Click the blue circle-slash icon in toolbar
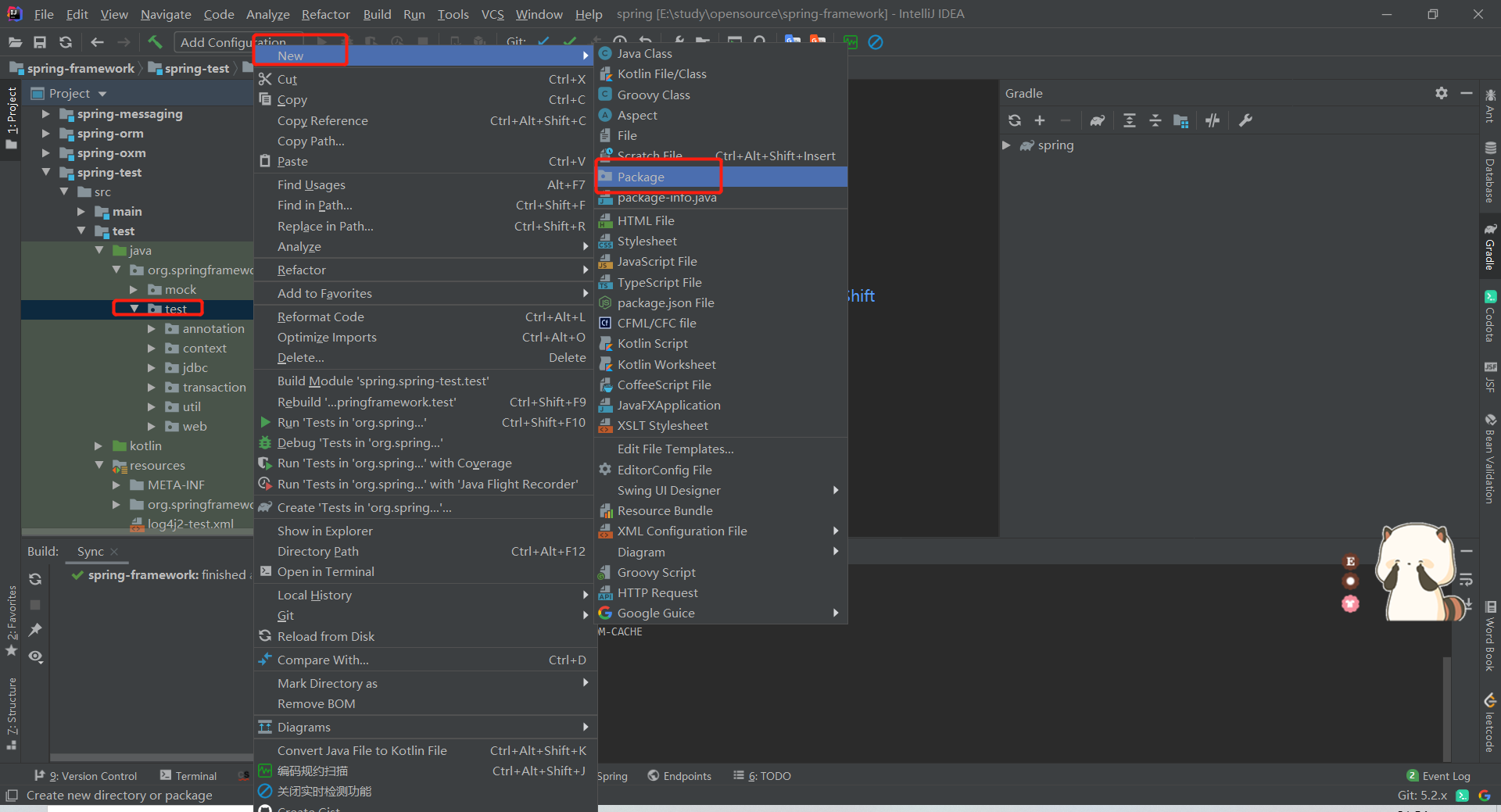This screenshot has width=1501, height=812. 876,42
